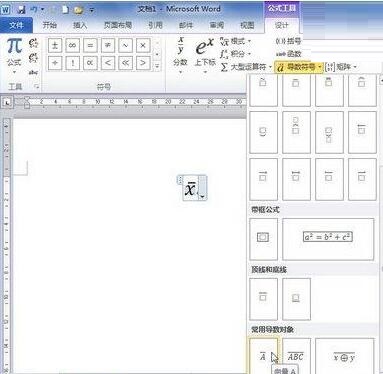
Task: Insert the infinity ∞ symbol
Action: 72,45
